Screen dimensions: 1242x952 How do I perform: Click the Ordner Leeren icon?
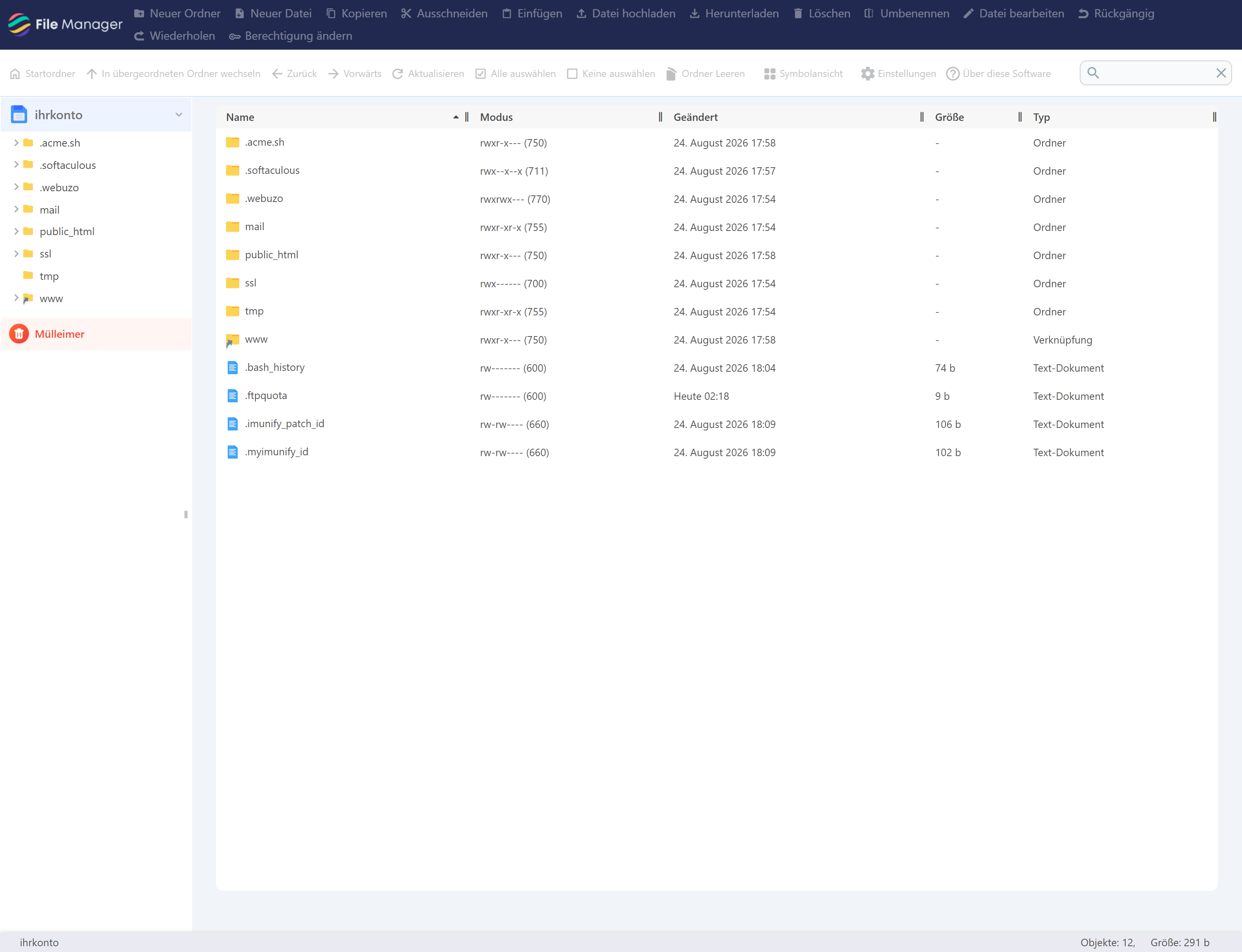point(671,74)
